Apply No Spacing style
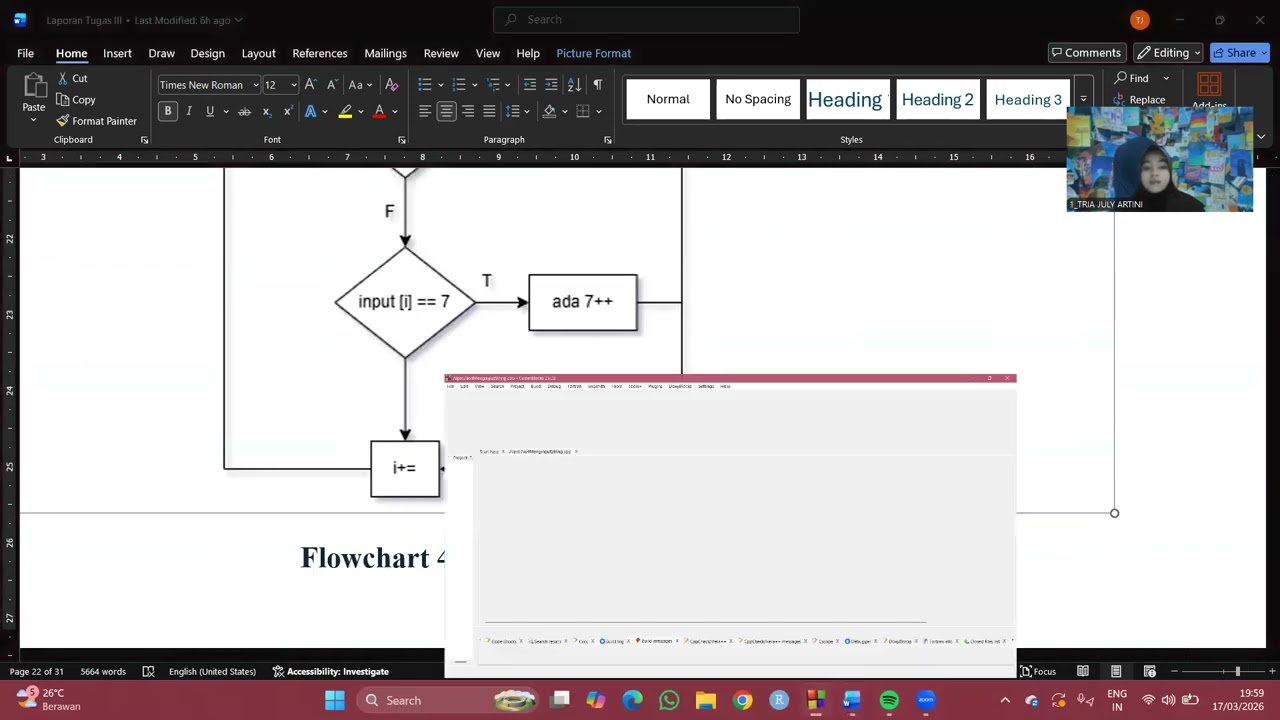This screenshot has height=720, width=1280. [758, 99]
